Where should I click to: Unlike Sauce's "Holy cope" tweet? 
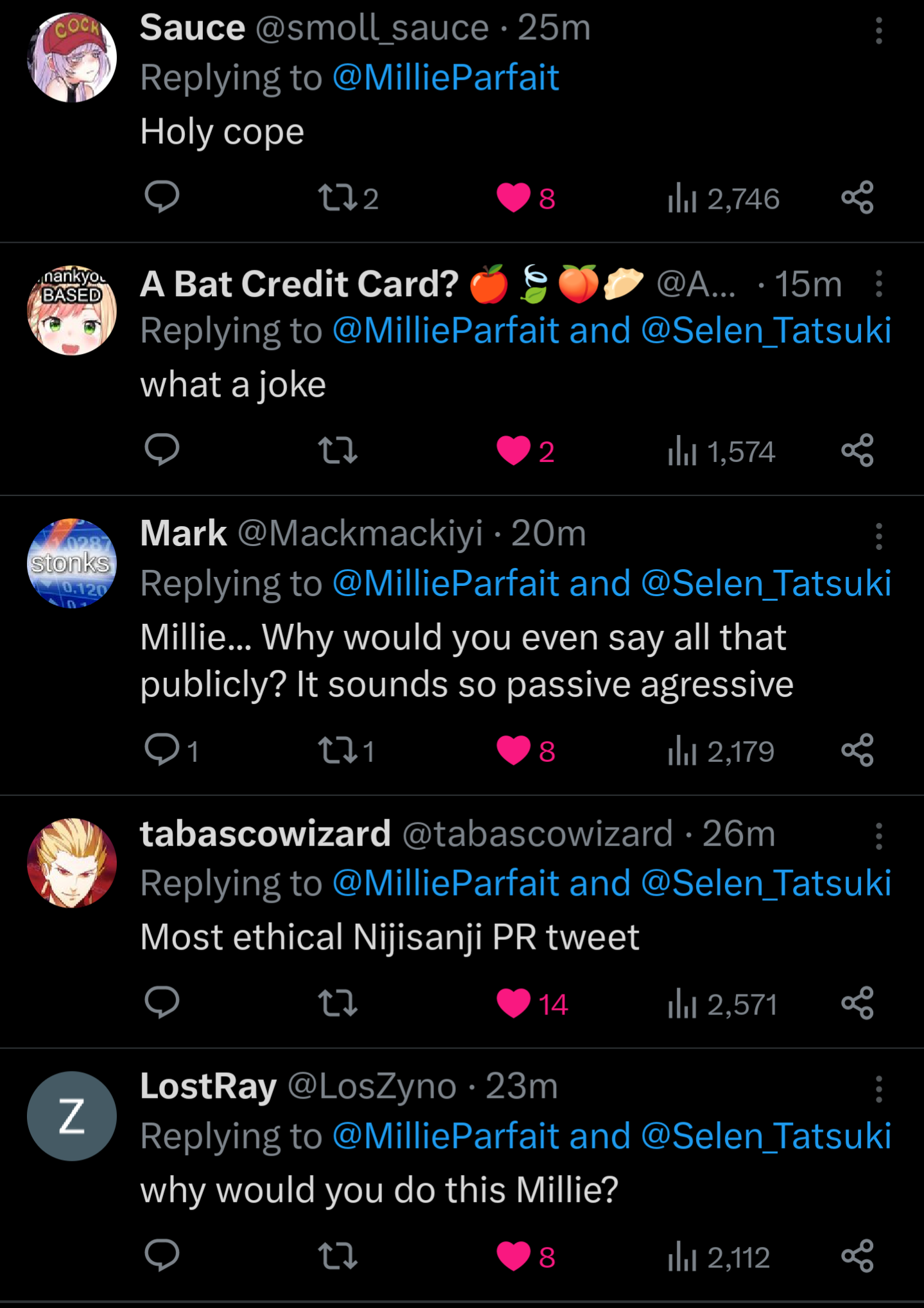click(514, 197)
